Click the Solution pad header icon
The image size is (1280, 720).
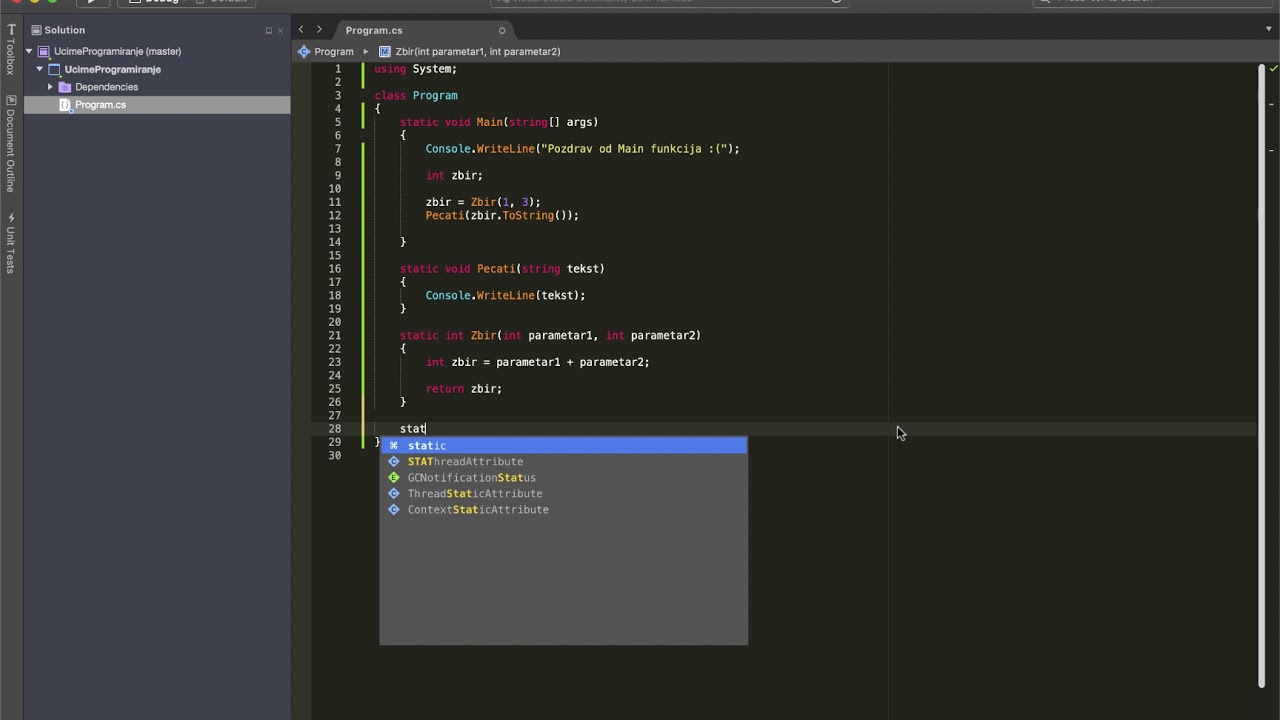(36, 30)
